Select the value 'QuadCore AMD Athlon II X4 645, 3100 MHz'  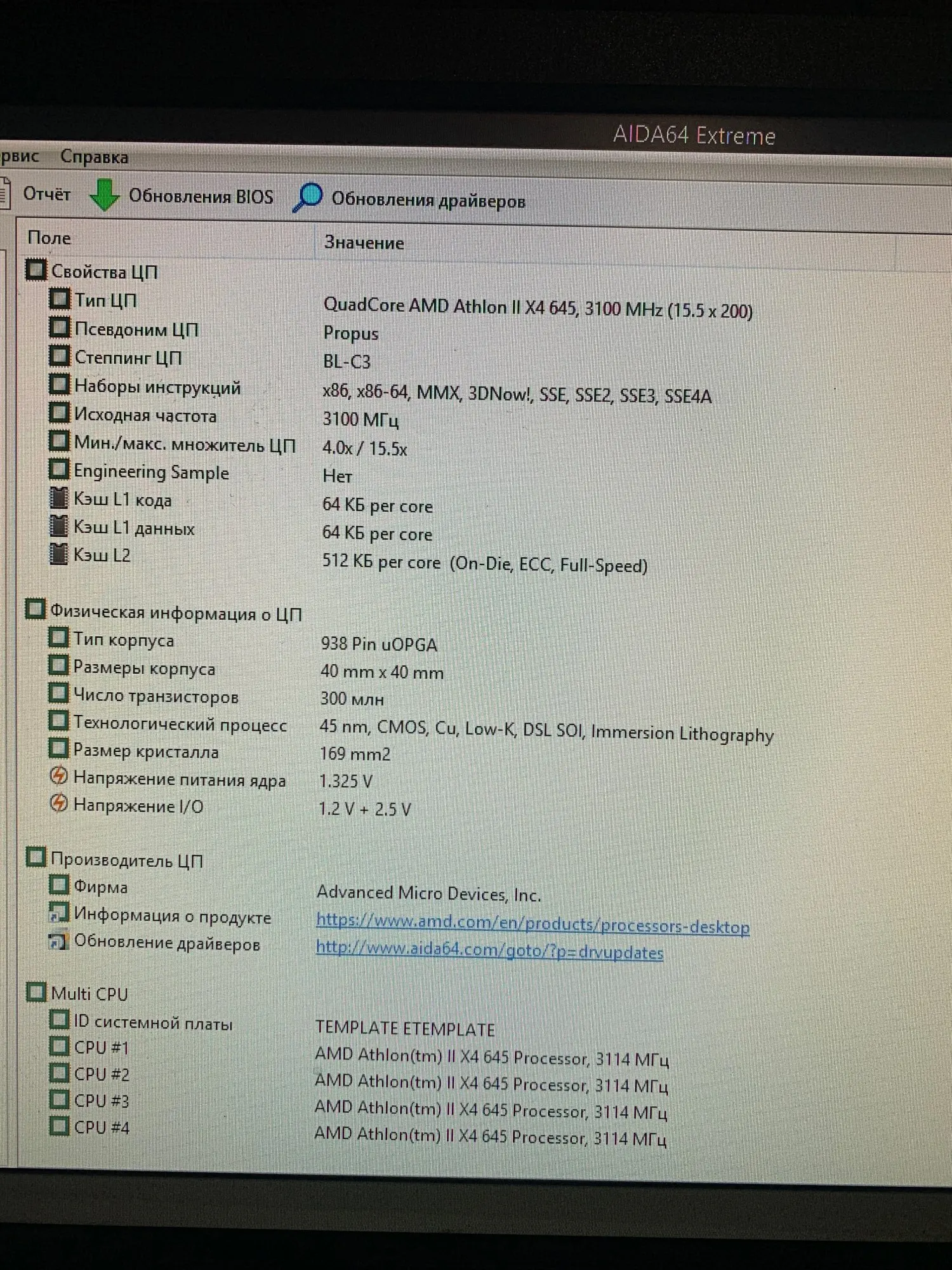coord(538,308)
